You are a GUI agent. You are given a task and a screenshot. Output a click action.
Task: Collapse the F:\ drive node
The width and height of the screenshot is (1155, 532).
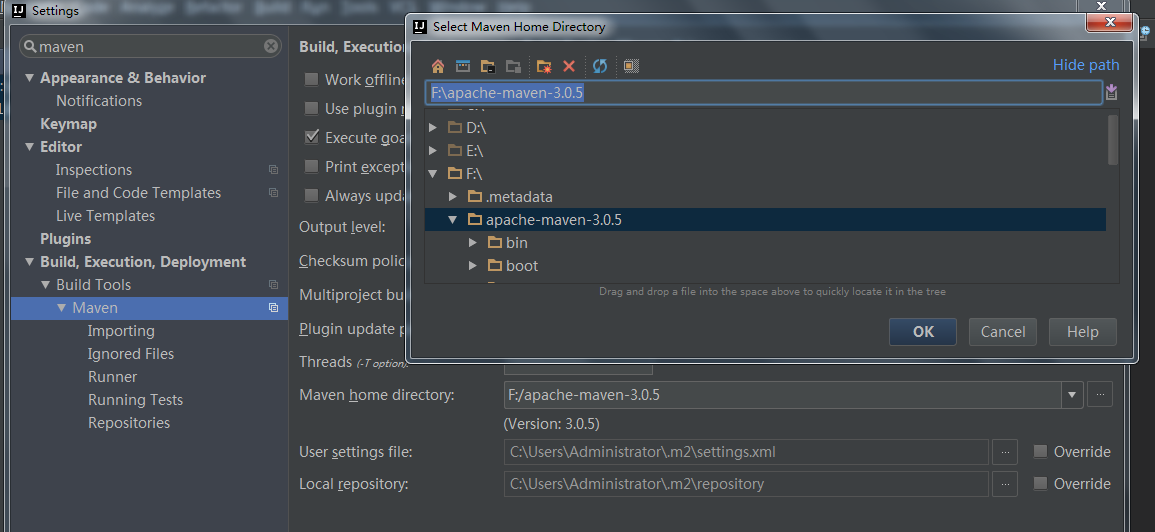[x=433, y=174]
